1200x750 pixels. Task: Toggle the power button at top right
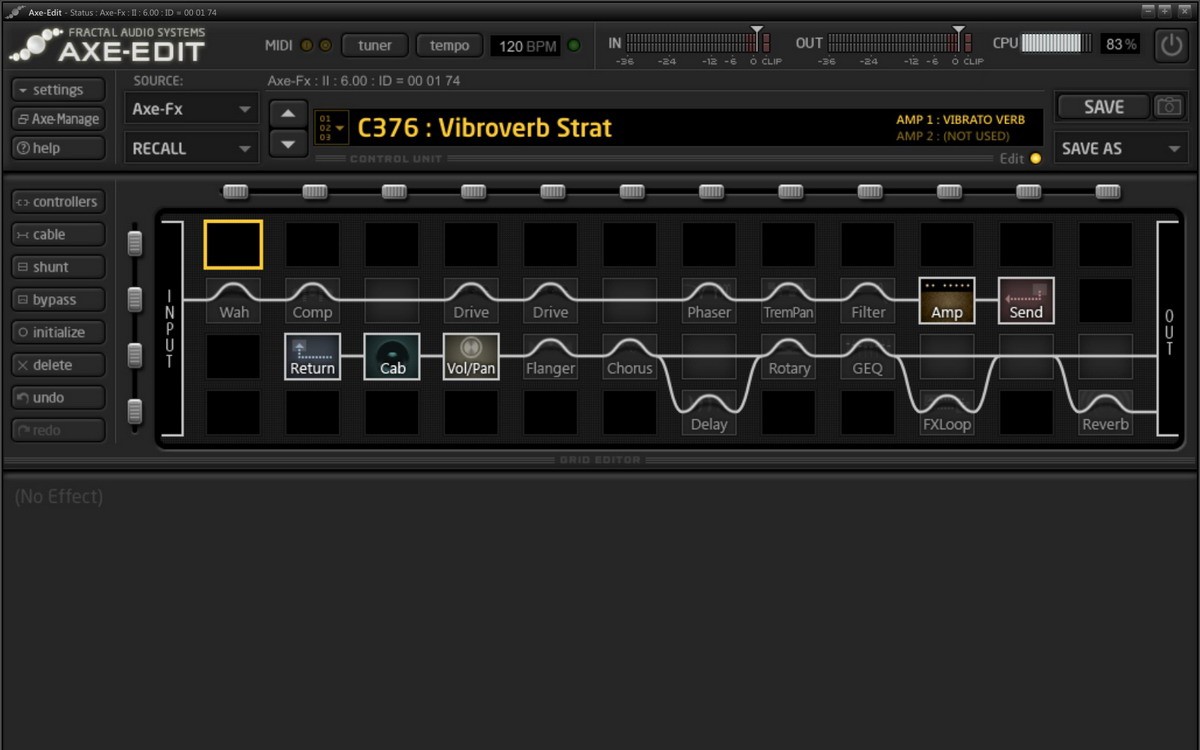coord(1170,45)
